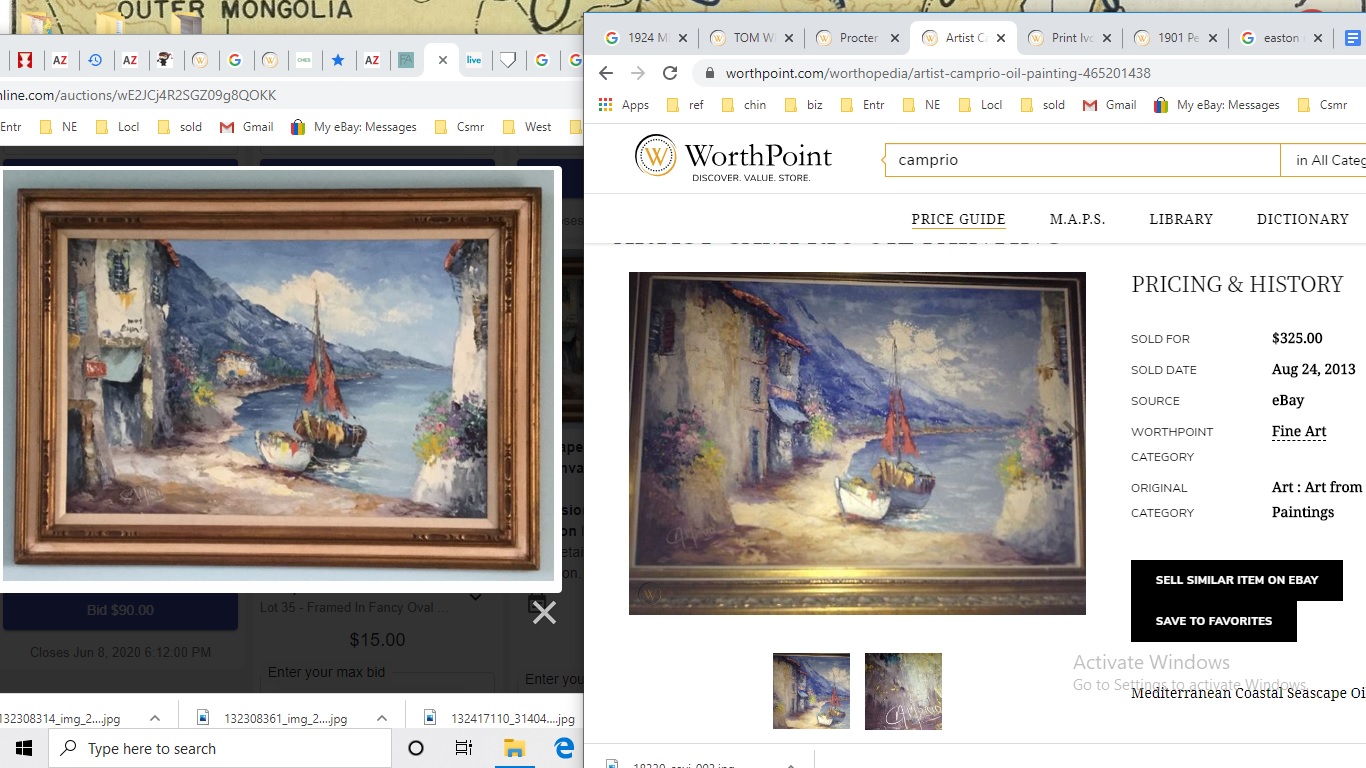The width and height of the screenshot is (1366, 768).
Task: Open the 132417110_31404 jpg download
Action: (x=502, y=718)
